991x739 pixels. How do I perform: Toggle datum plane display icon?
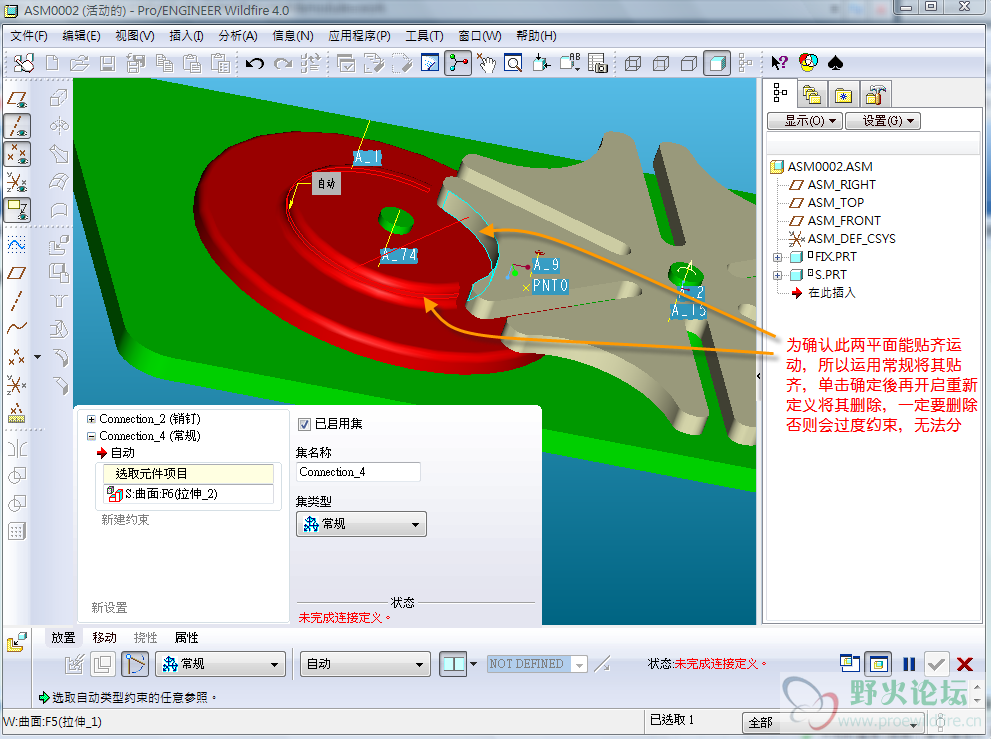click(17, 99)
